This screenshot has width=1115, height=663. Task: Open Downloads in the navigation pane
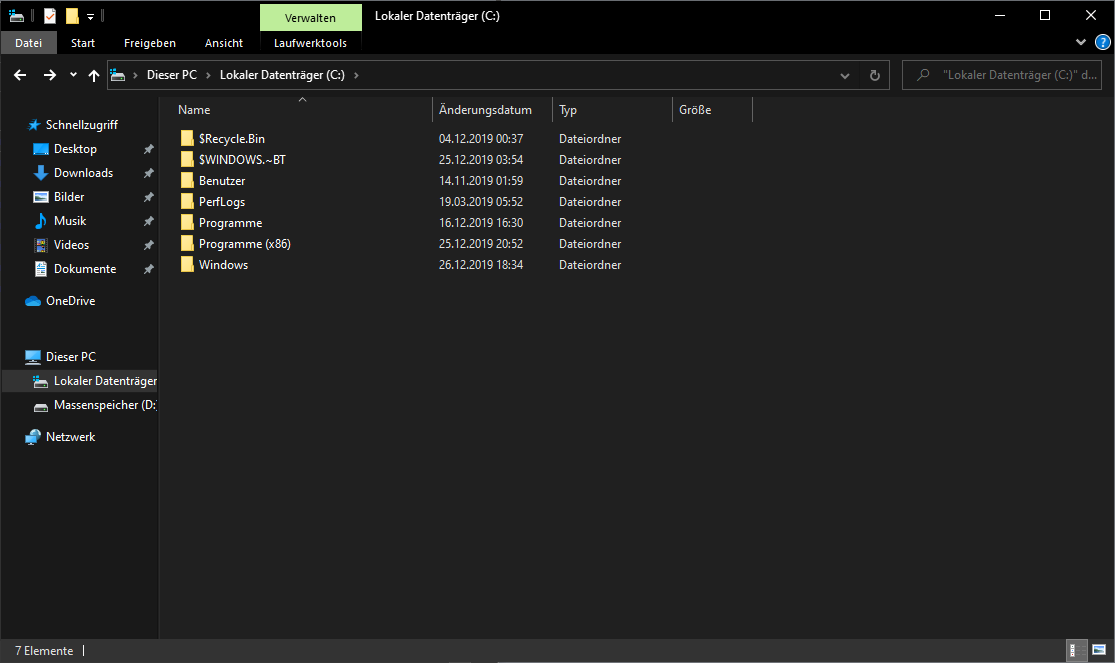pos(83,173)
